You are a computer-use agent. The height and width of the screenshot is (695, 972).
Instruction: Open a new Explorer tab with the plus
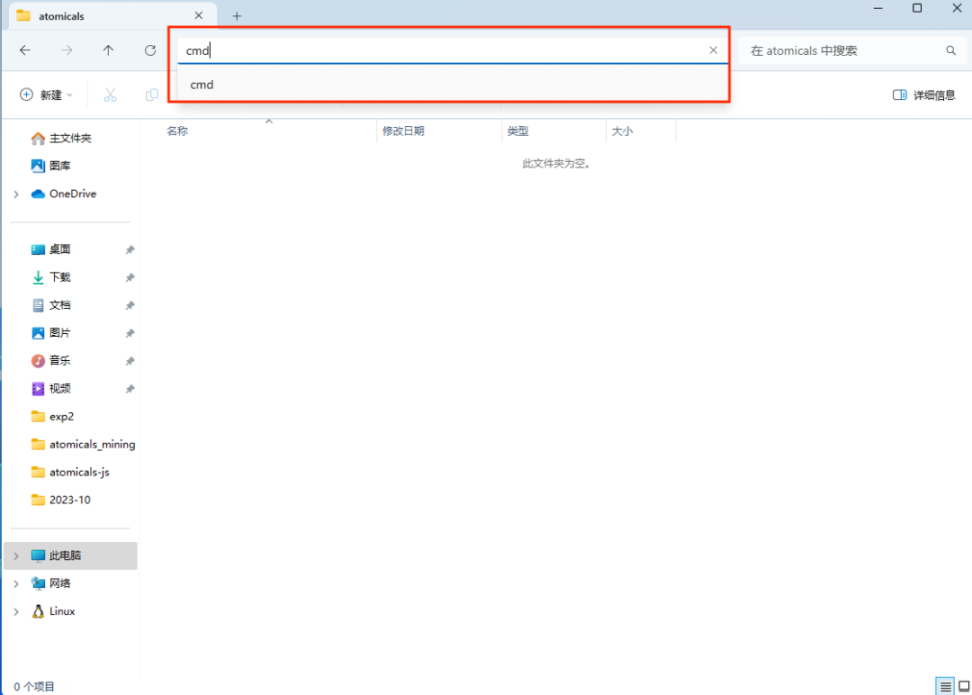(x=236, y=16)
